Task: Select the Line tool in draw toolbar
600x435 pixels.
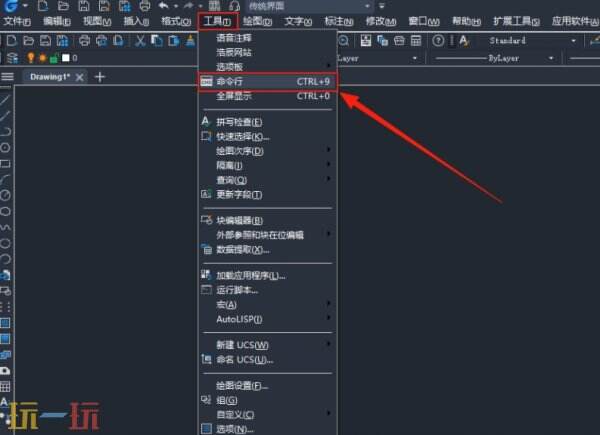Action: point(5,100)
